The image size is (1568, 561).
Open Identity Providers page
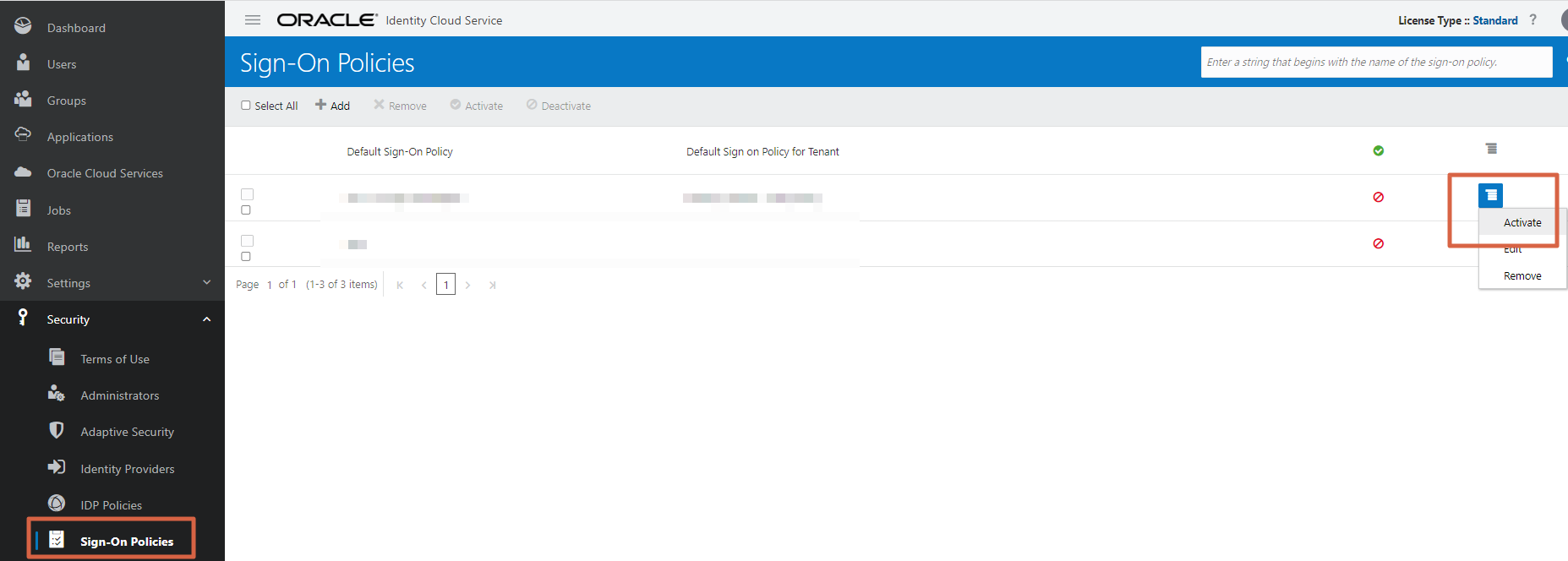(128, 469)
